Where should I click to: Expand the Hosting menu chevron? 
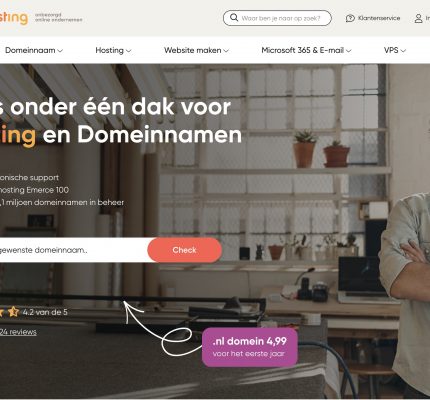click(128, 51)
